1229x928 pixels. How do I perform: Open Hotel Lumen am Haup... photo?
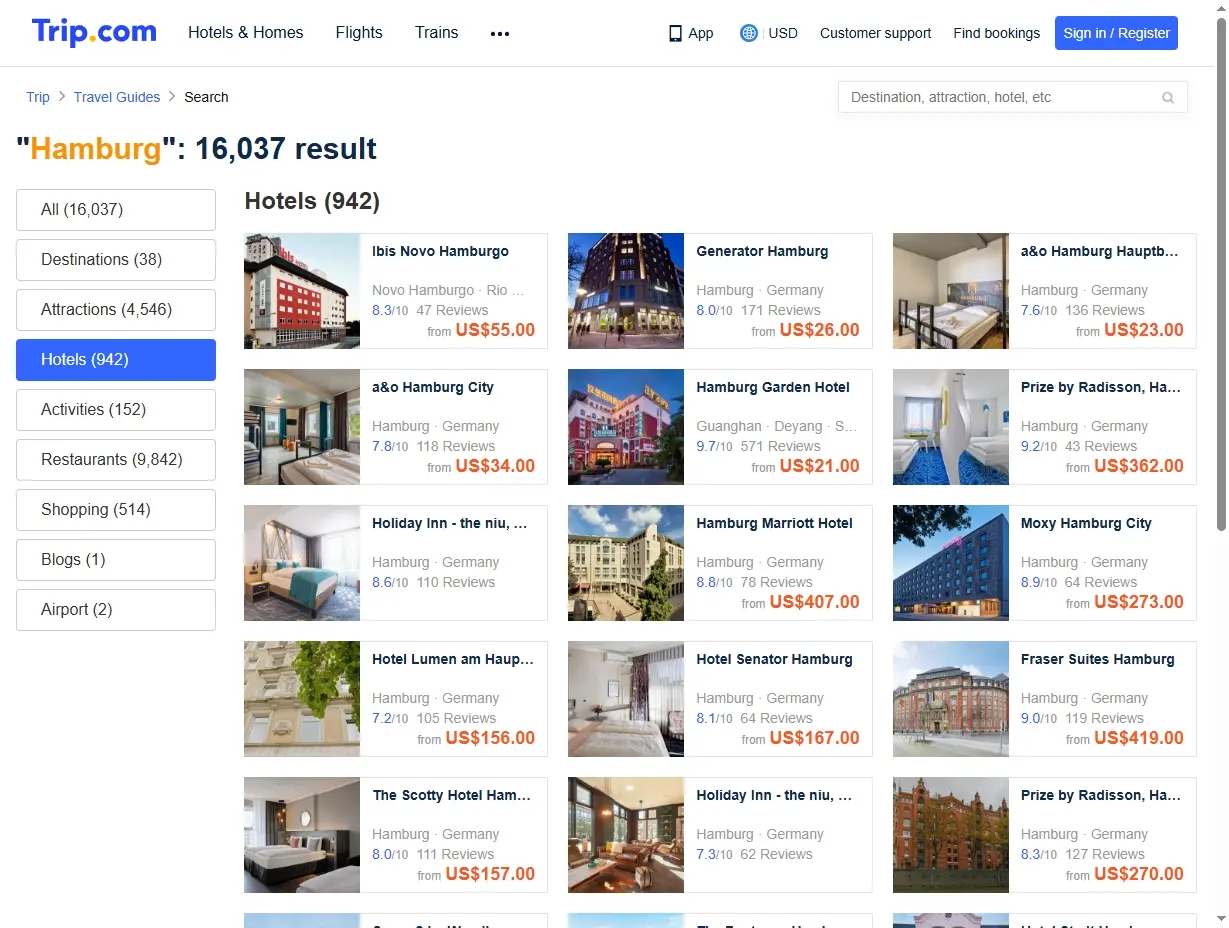tap(302, 699)
